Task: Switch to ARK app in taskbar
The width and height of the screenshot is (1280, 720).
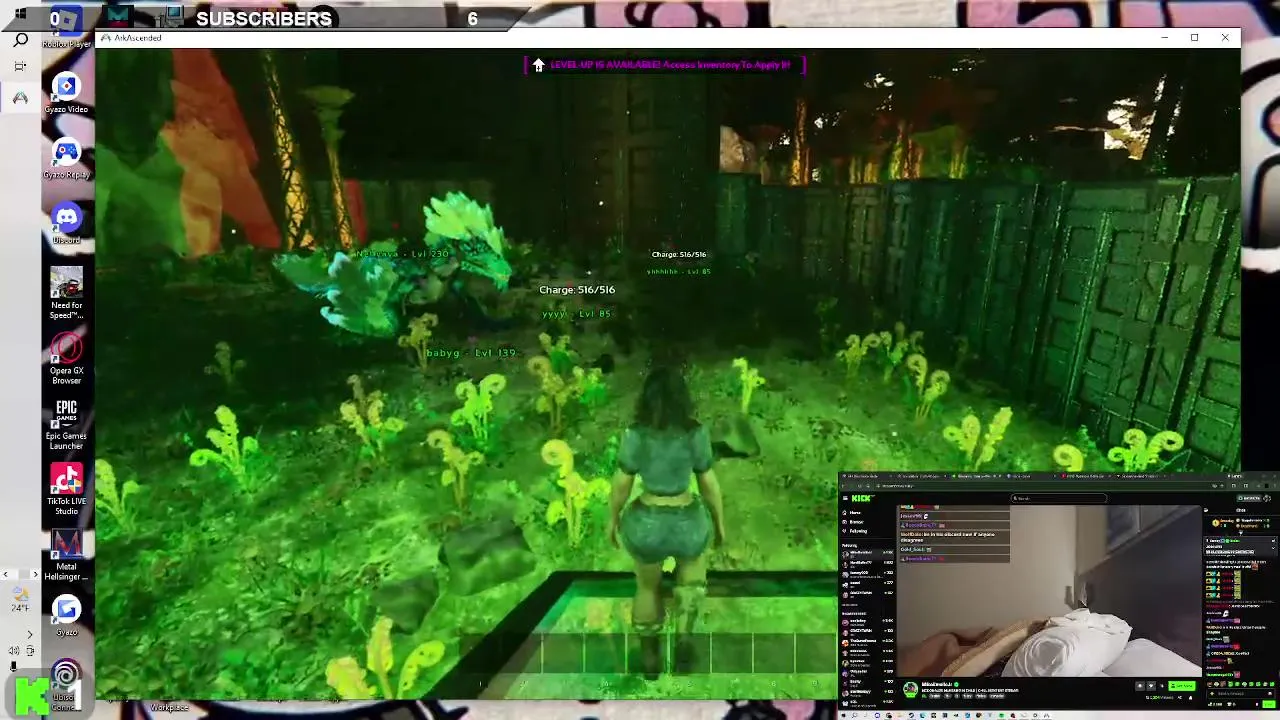Action: 20,97
